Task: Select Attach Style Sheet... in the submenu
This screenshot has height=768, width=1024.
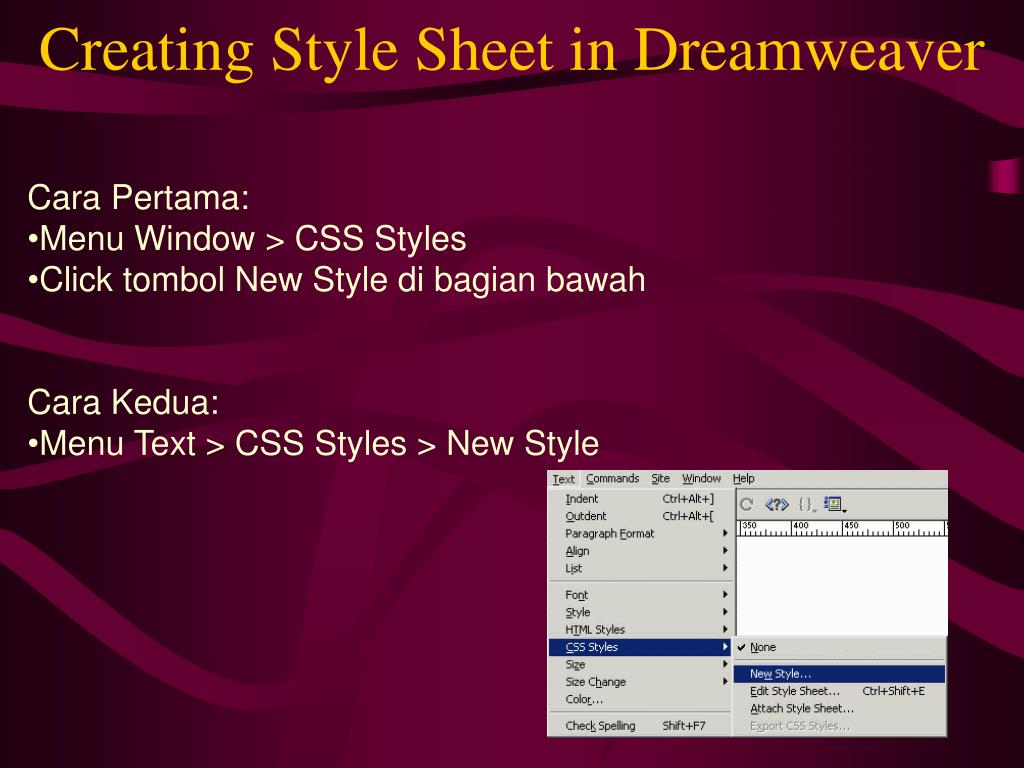Action: [x=839, y=709]
